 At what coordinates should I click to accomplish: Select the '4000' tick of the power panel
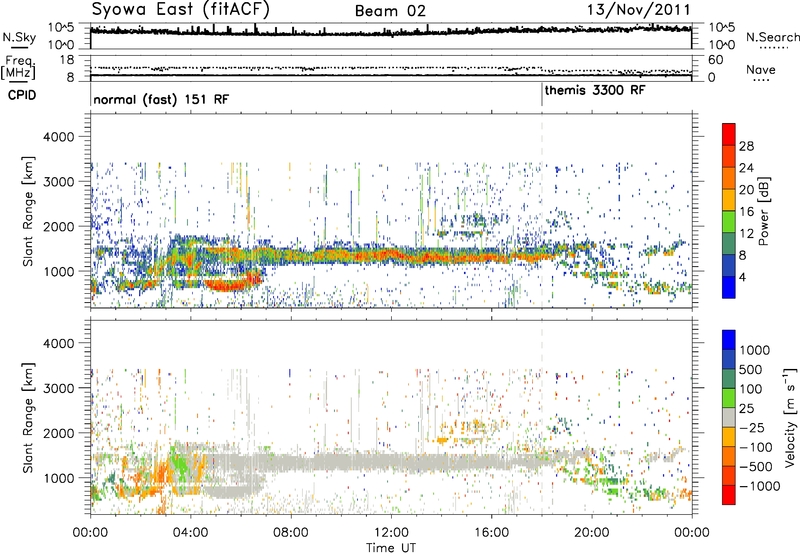pyautogui.click(x=61, y=137)
